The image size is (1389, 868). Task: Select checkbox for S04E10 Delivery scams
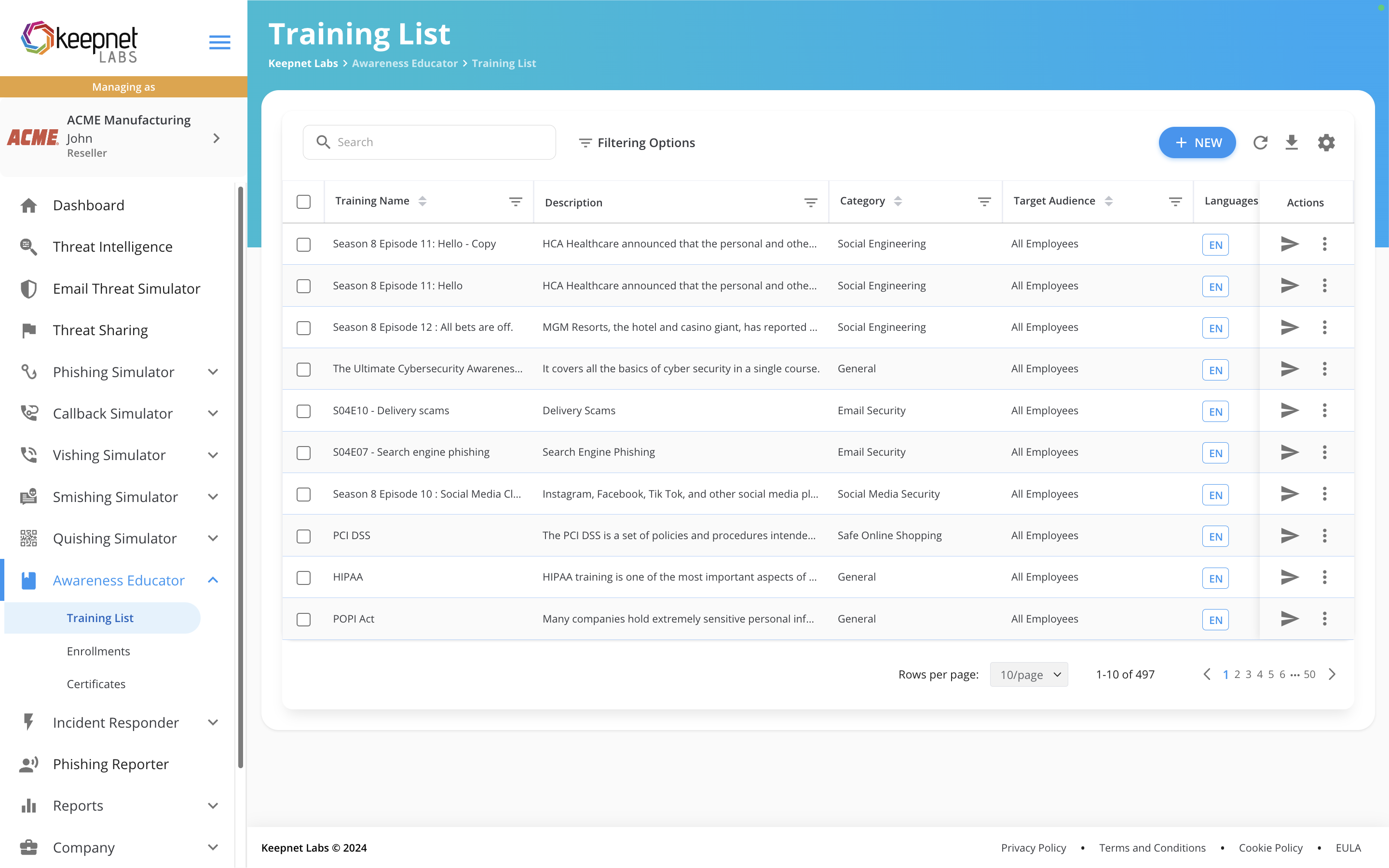point(304,411)
